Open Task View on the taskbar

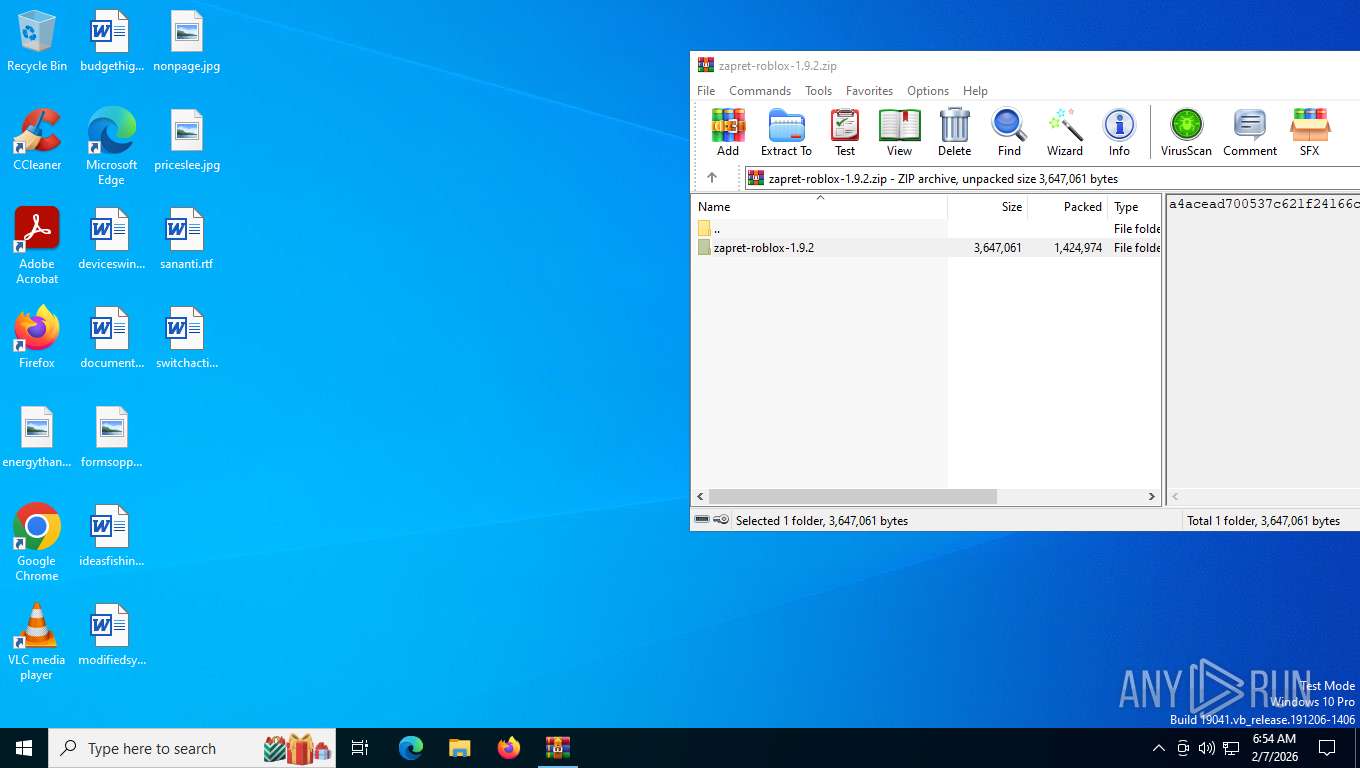(360, 748)
